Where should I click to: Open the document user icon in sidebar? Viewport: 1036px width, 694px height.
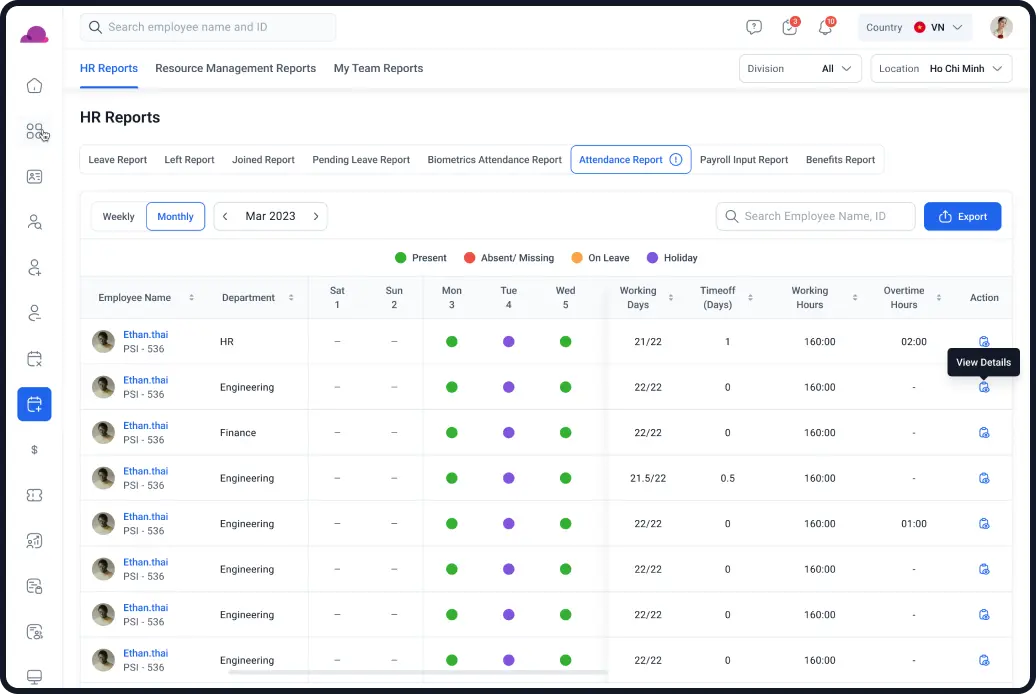pyautogui.click(x=34, y=632)
